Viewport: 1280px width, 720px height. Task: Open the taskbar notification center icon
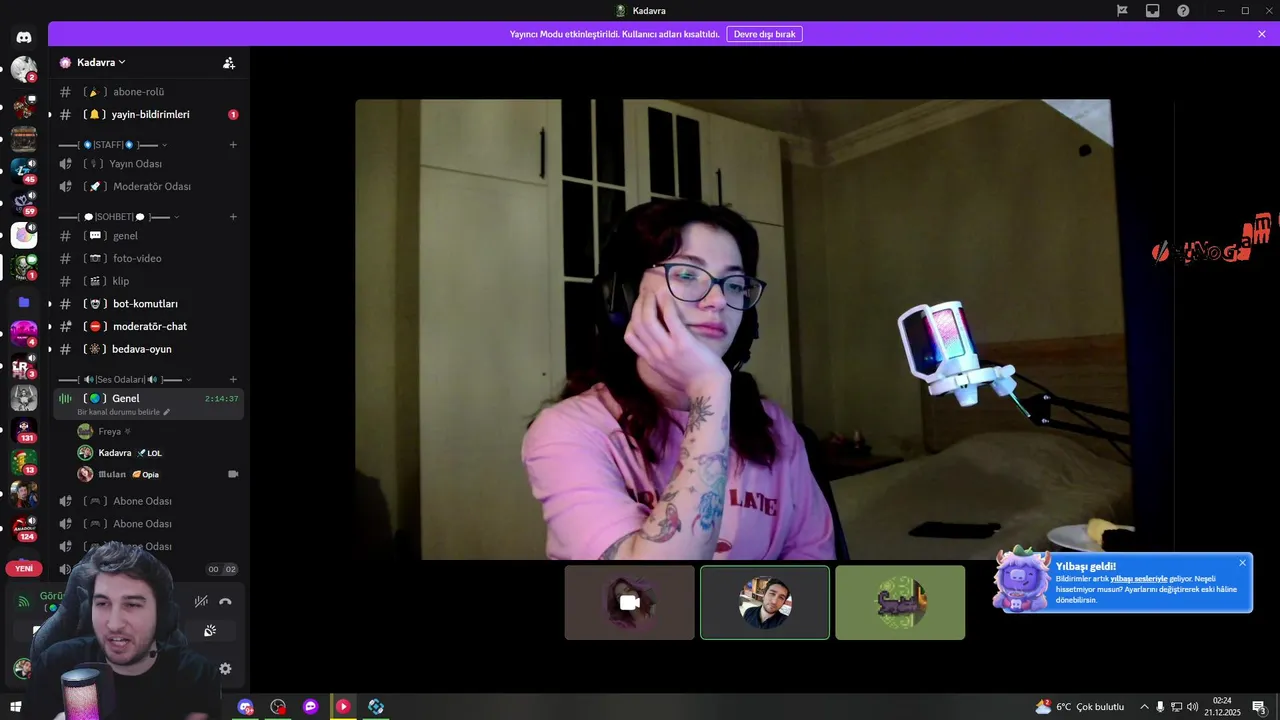click(1259, 707)
